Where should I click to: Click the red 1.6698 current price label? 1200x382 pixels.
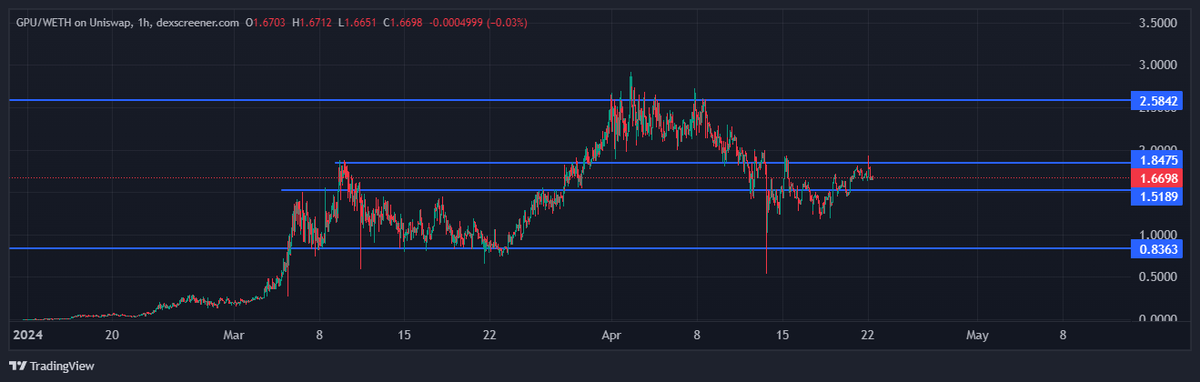click(1157, 178)
